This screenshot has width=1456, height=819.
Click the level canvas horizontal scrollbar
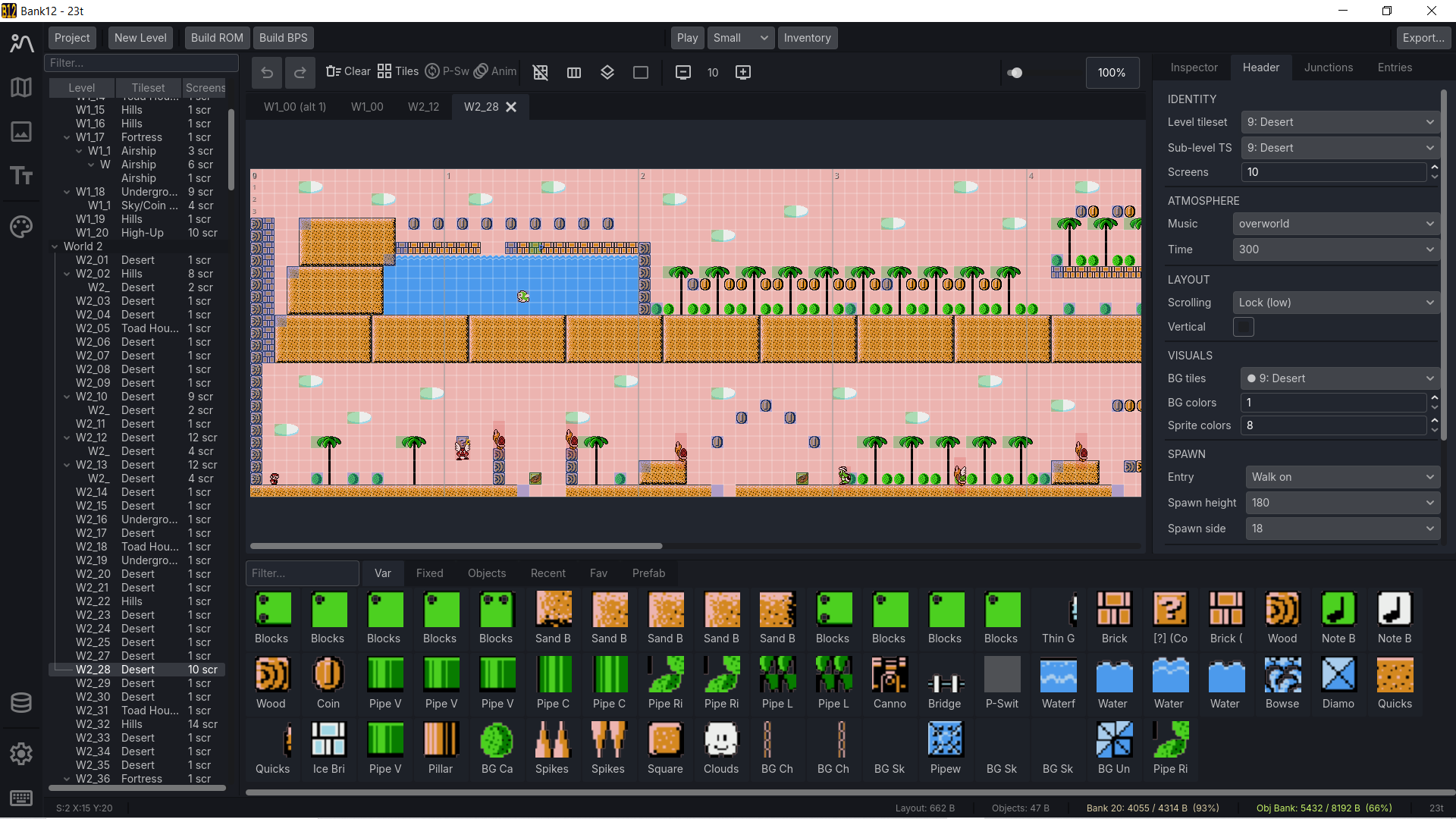coord(456,546)
